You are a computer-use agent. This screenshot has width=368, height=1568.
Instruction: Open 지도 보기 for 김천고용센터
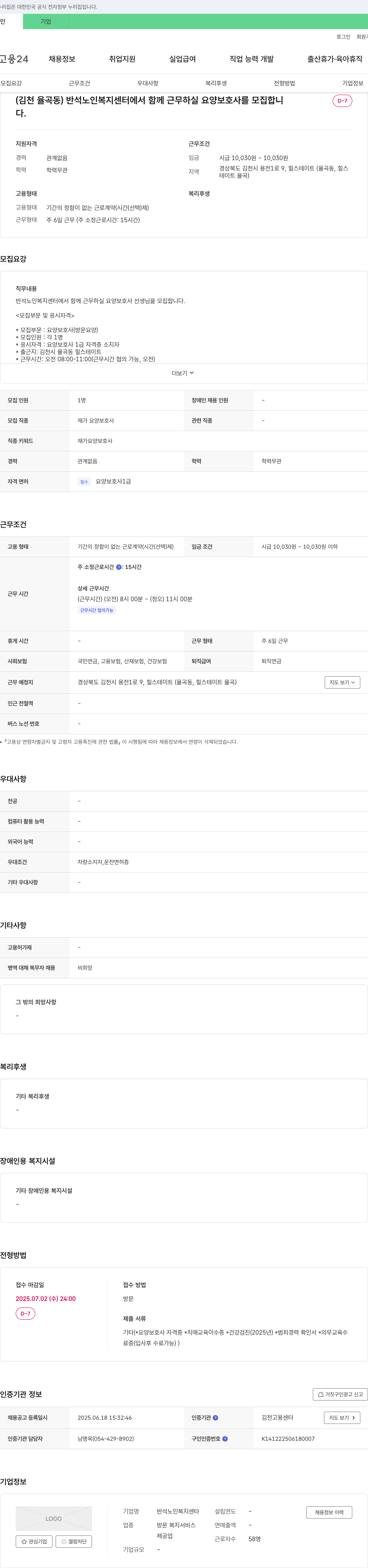[x=342, y=1418]
